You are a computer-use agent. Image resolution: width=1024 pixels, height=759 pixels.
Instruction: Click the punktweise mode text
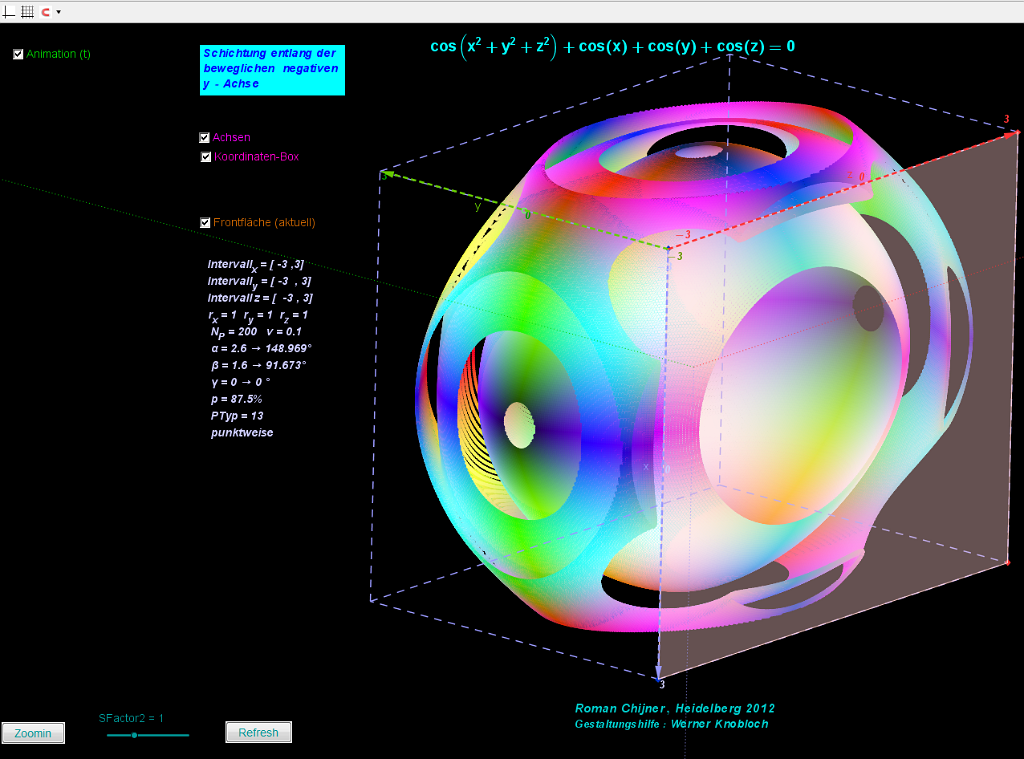click(241, 433)
